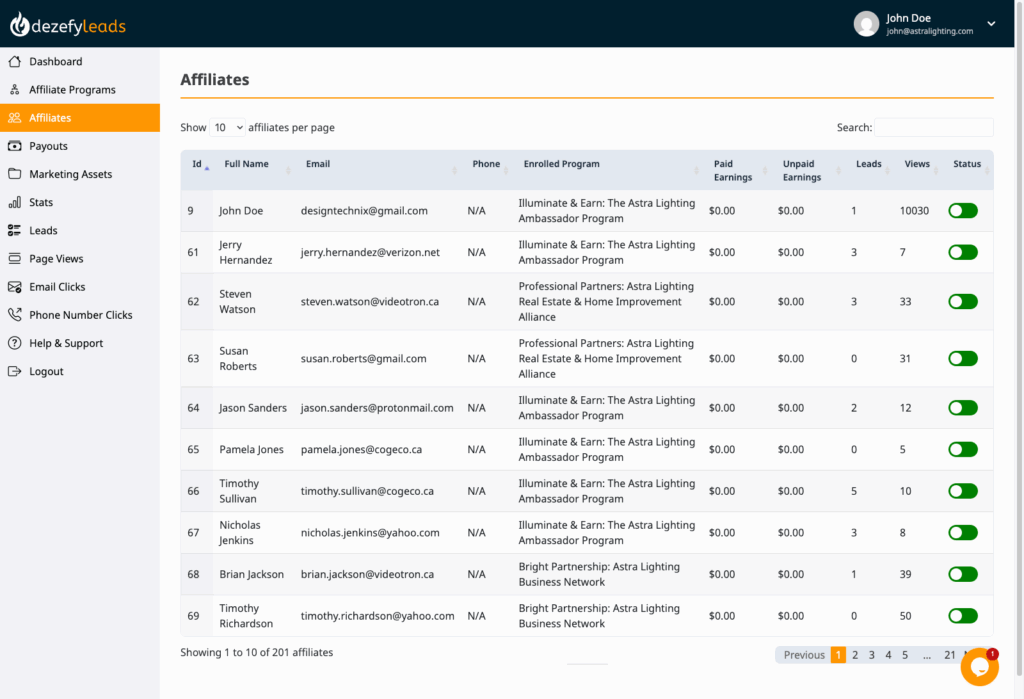1024x699 pixels.
Task: Click email steven.watson@videotron.ca
Action: point(370,302)
